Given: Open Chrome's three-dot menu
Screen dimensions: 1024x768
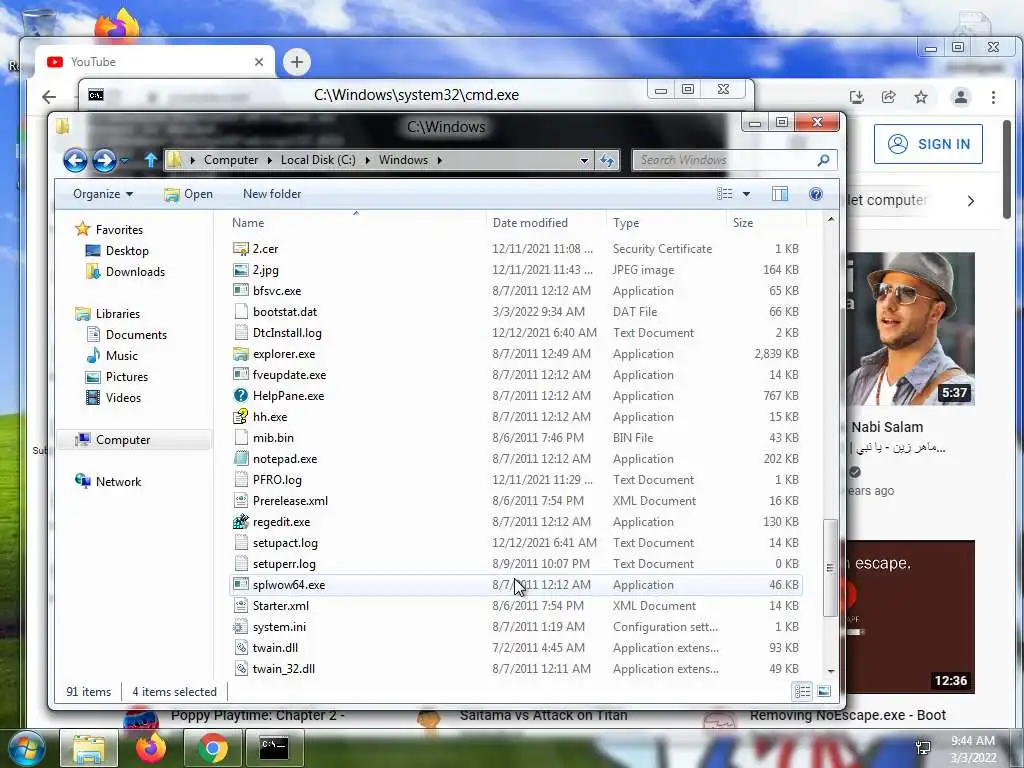Looking at the screenshot, I should coord(993,97).
